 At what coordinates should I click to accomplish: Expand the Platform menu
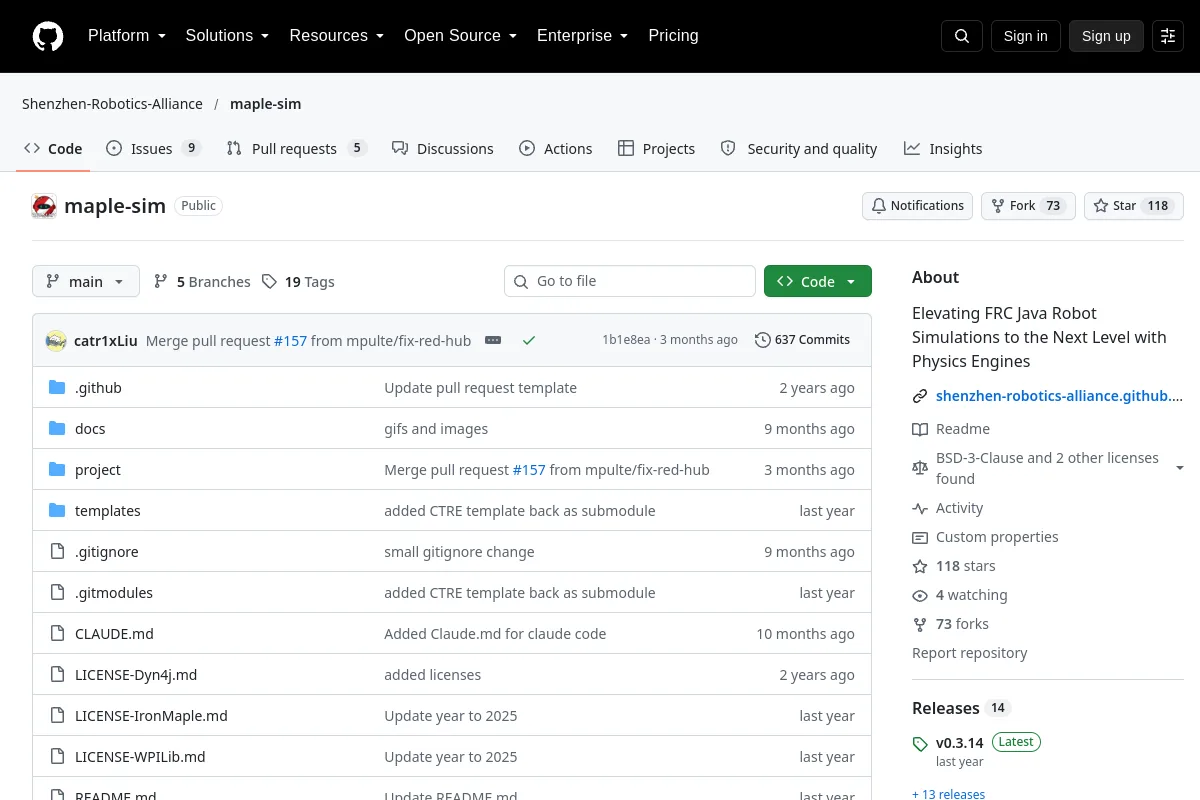[x=127, y=36]
